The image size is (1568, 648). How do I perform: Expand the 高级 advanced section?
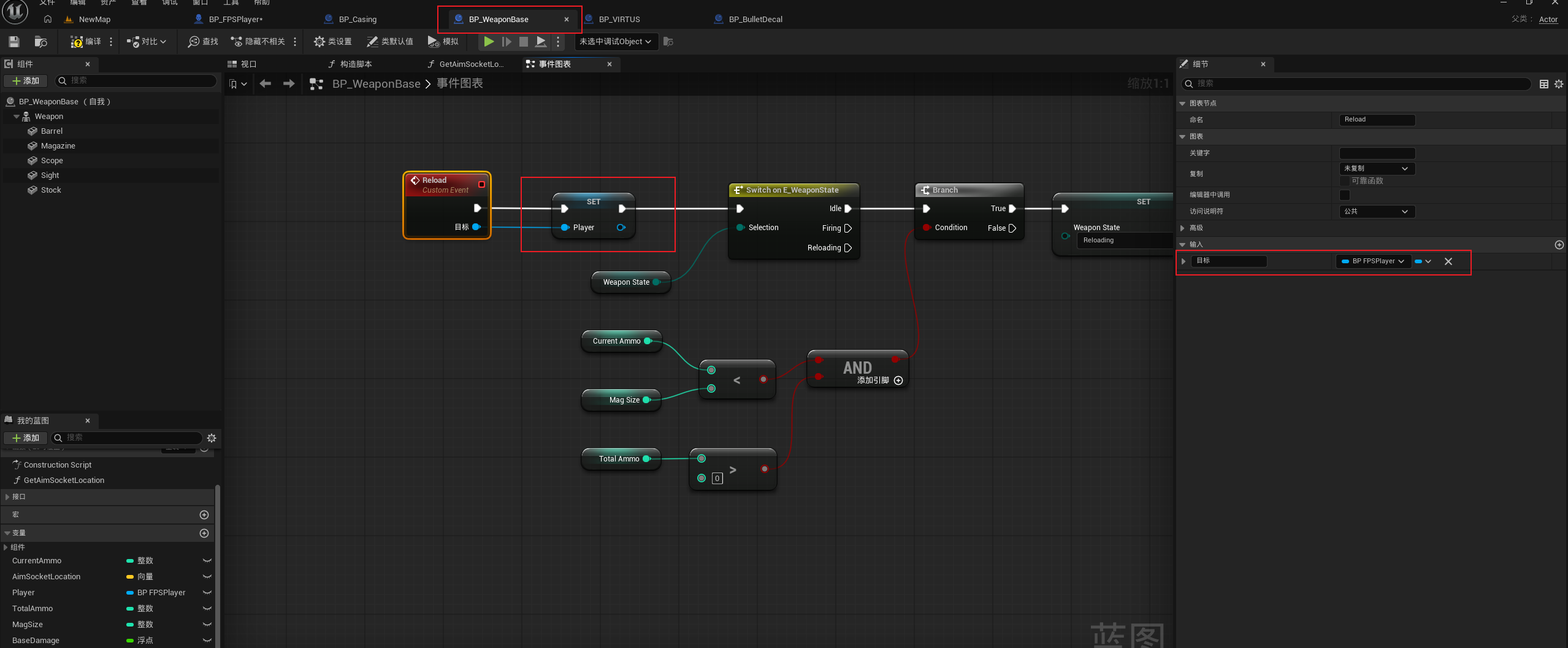1182,228
